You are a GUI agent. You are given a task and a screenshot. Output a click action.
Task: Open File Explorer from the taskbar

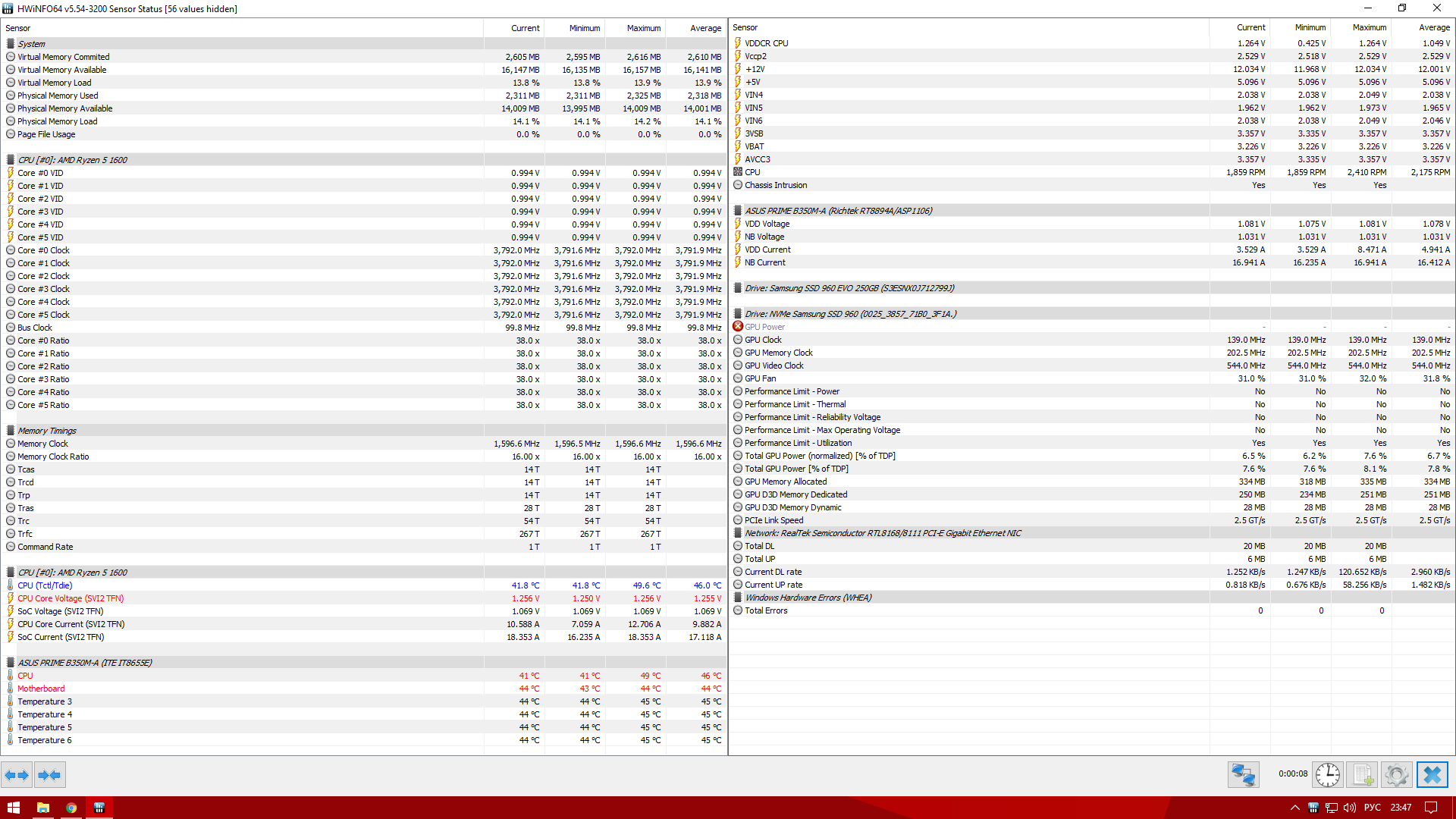click(x=43, y=808)
